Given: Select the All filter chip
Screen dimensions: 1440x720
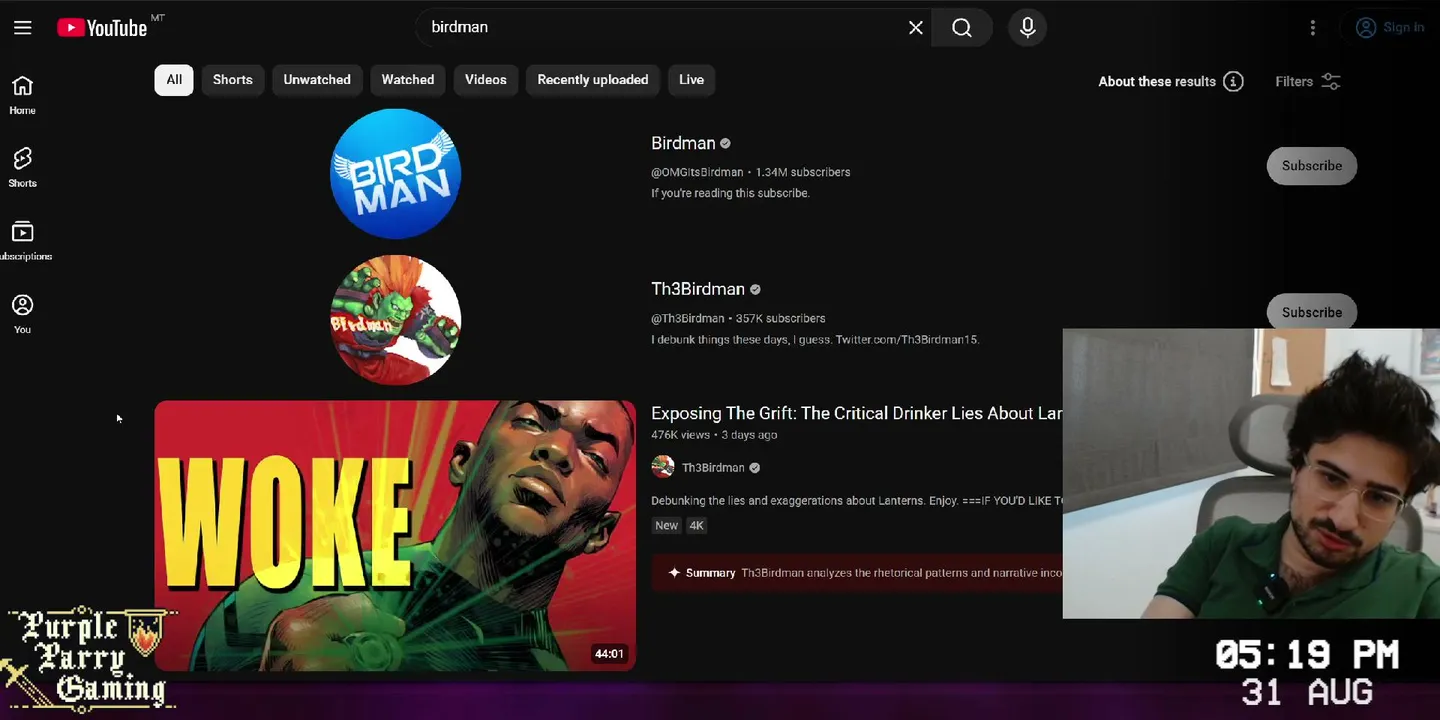Looking at the screenshot, I should pos(174,80).
